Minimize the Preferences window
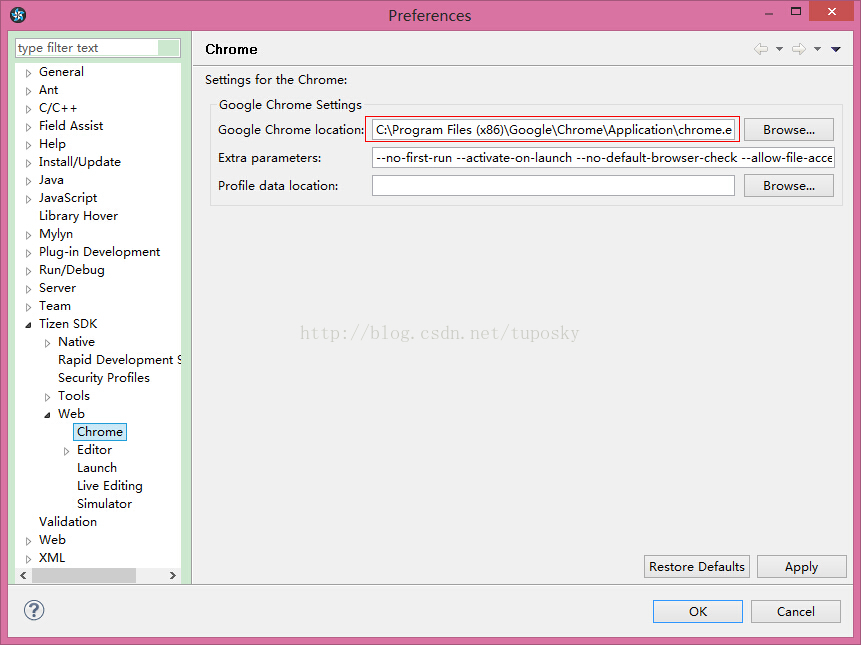 pos(769,12)
